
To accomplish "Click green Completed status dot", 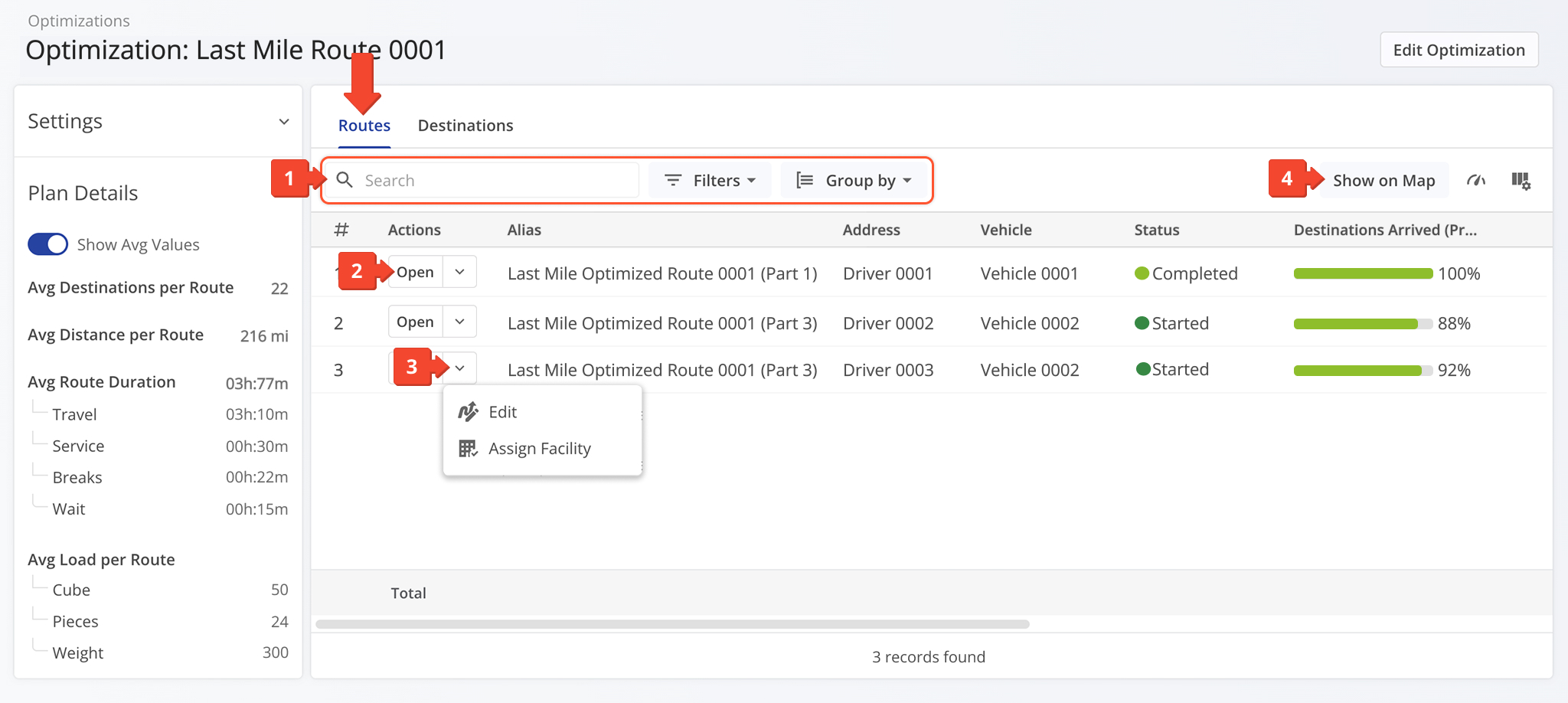I will (x=1142, y=273).
